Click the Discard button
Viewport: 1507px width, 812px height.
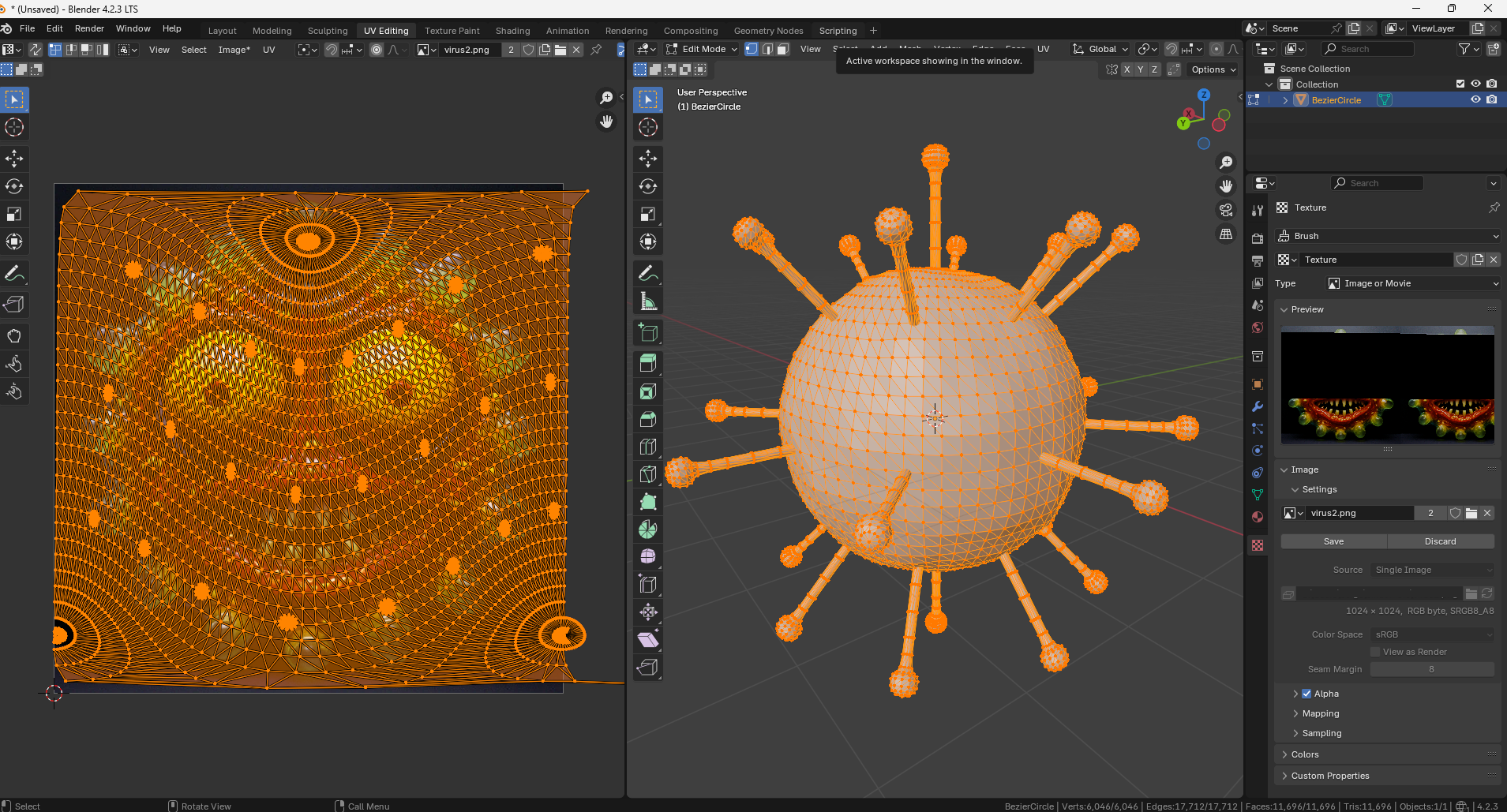[1440, 541]
